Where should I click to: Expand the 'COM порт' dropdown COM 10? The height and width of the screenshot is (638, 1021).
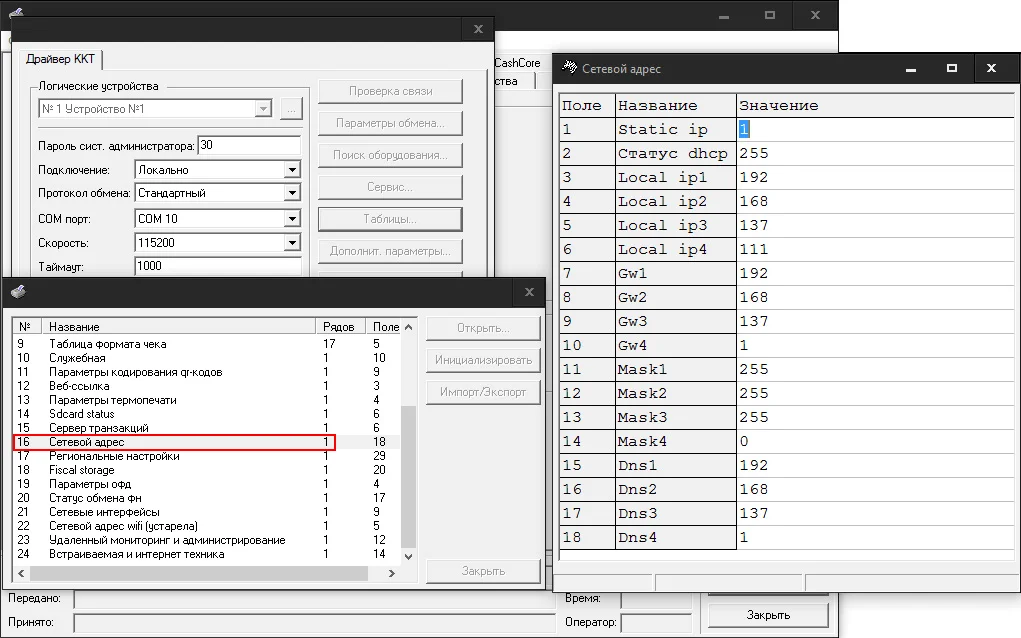click(292, 219)
